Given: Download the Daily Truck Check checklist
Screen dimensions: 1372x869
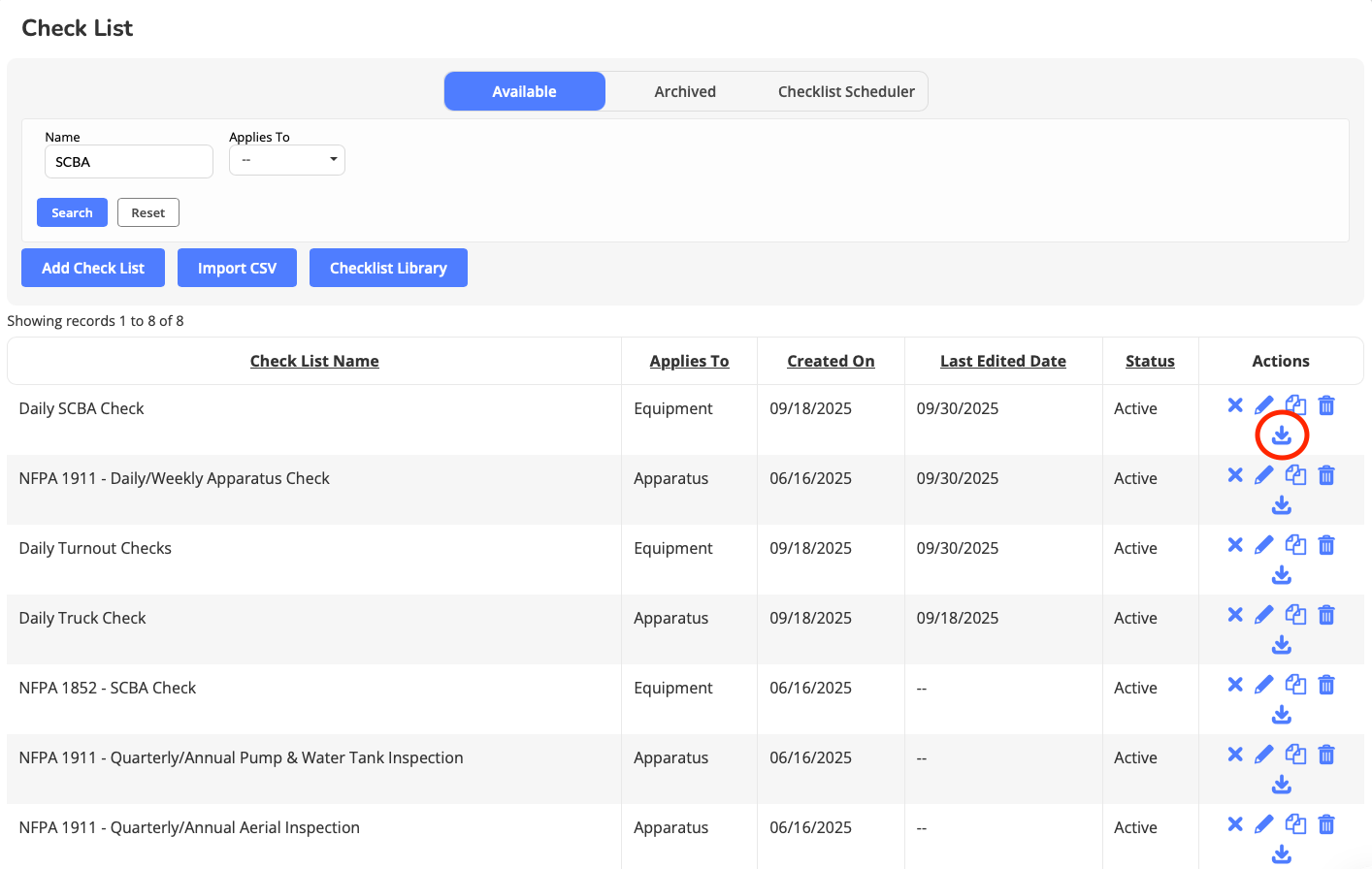Looking at the screenshot, I should [1282, 645].
